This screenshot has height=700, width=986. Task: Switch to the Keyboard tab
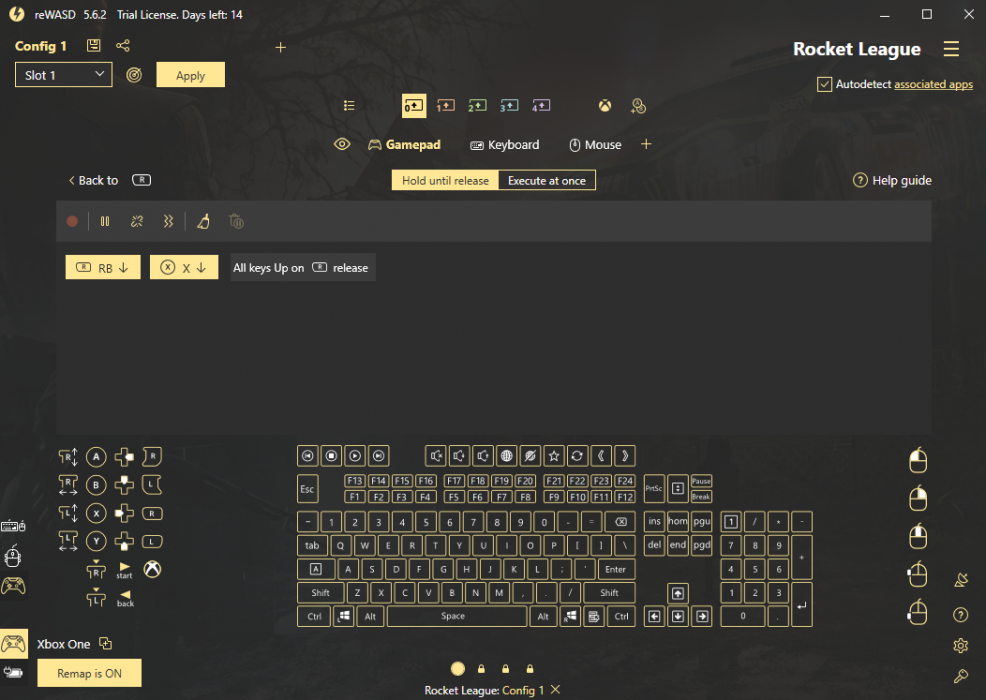click(x=504, y=145)
